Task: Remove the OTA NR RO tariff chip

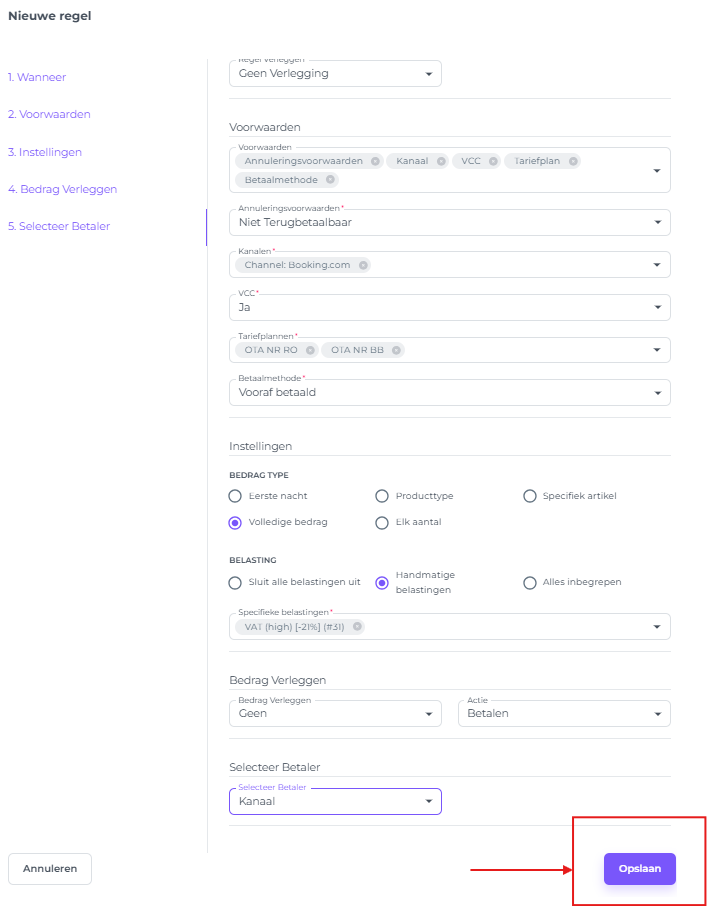Action: click(x=310, y=350)
